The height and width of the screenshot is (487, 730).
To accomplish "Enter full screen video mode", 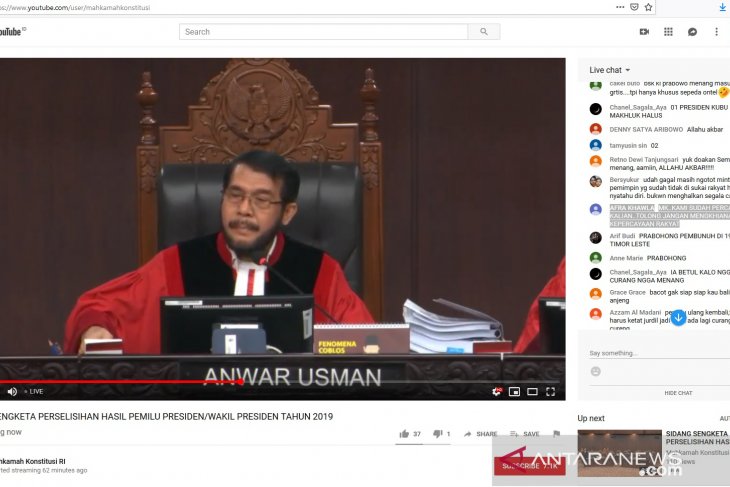I will (550, 392).
